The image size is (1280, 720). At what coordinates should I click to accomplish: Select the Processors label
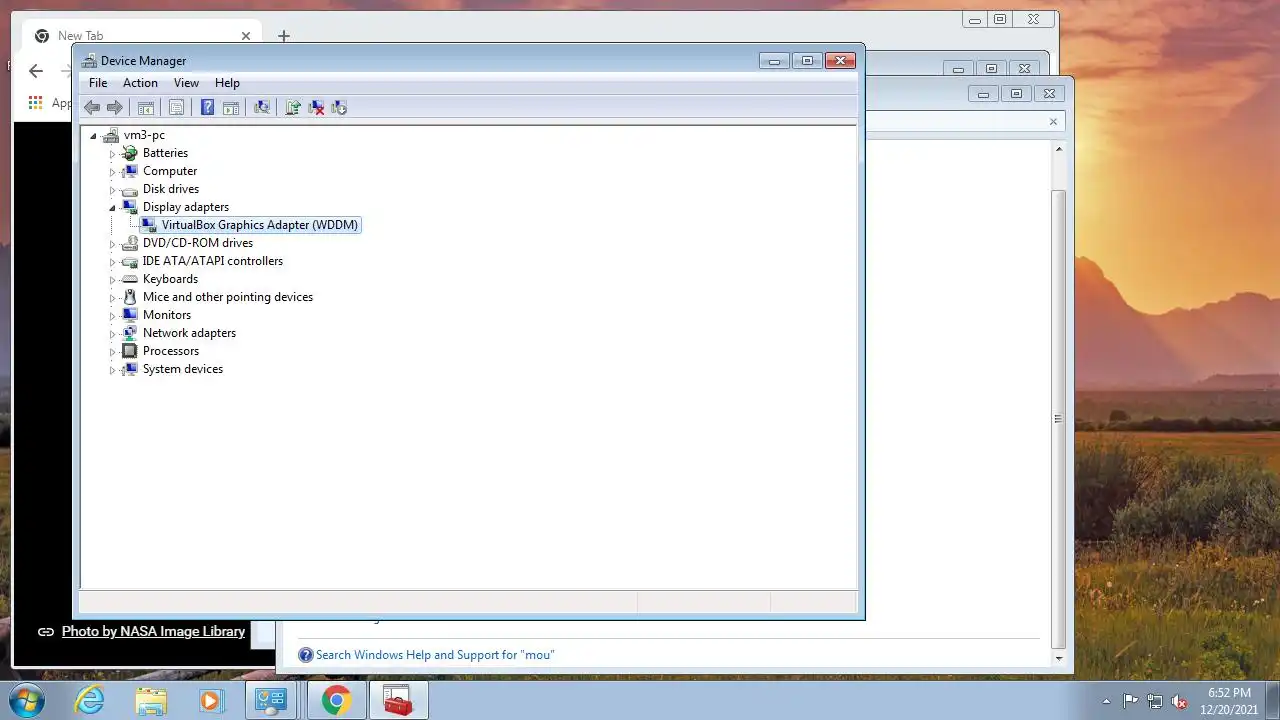click(x=171, y=351)
